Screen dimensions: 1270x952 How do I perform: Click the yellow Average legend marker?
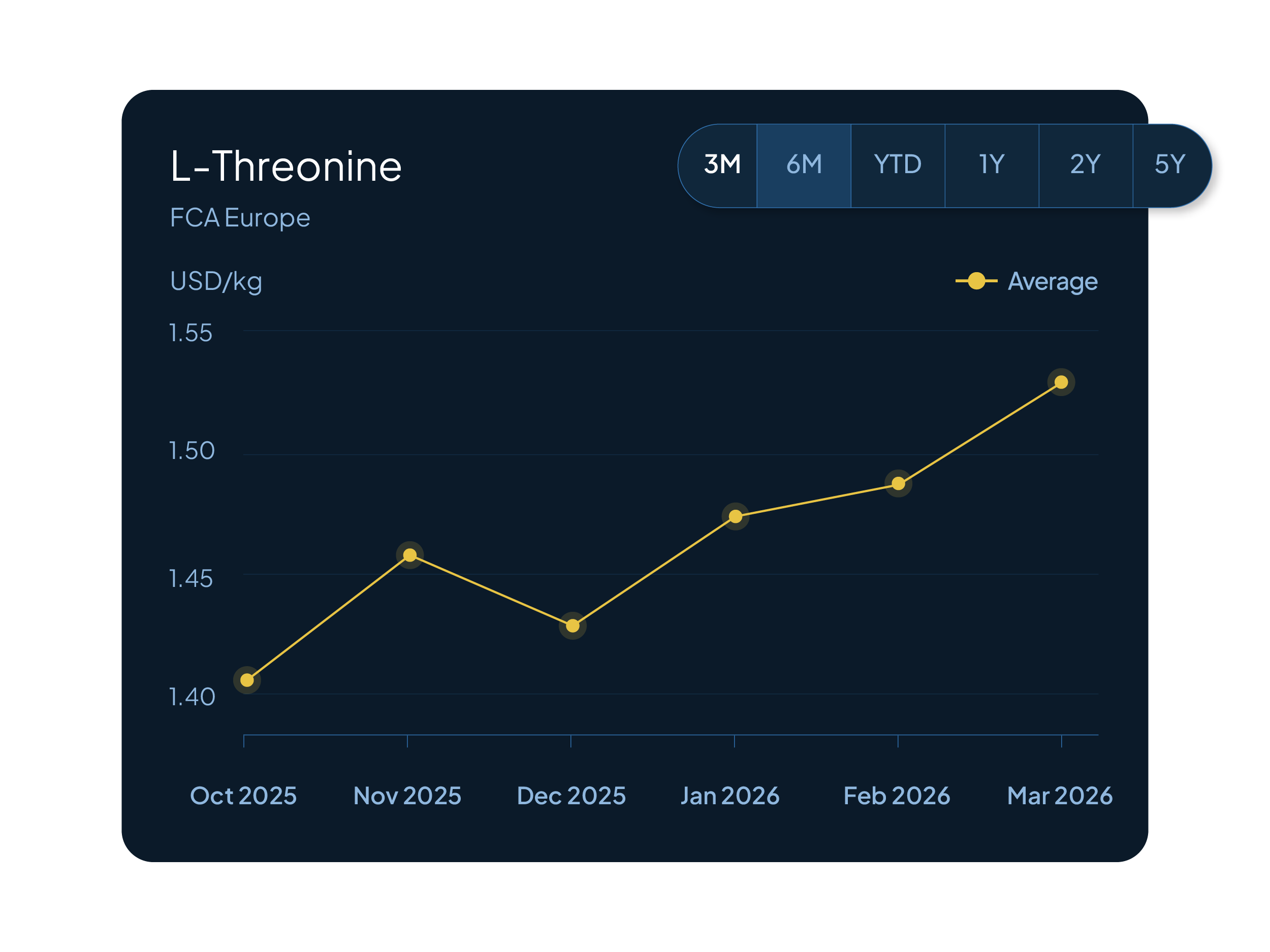pos(976,281)
